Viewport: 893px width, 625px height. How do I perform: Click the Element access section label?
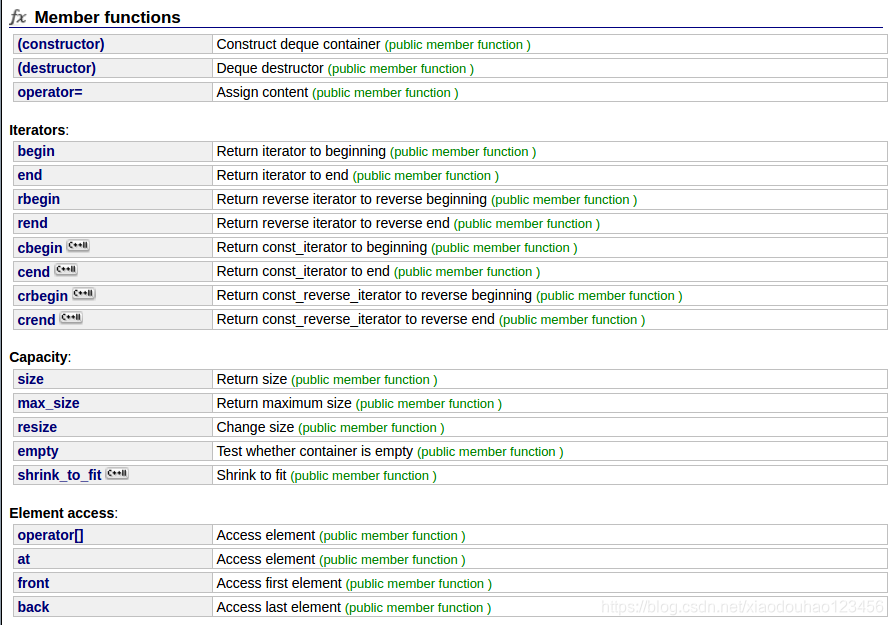63,513
